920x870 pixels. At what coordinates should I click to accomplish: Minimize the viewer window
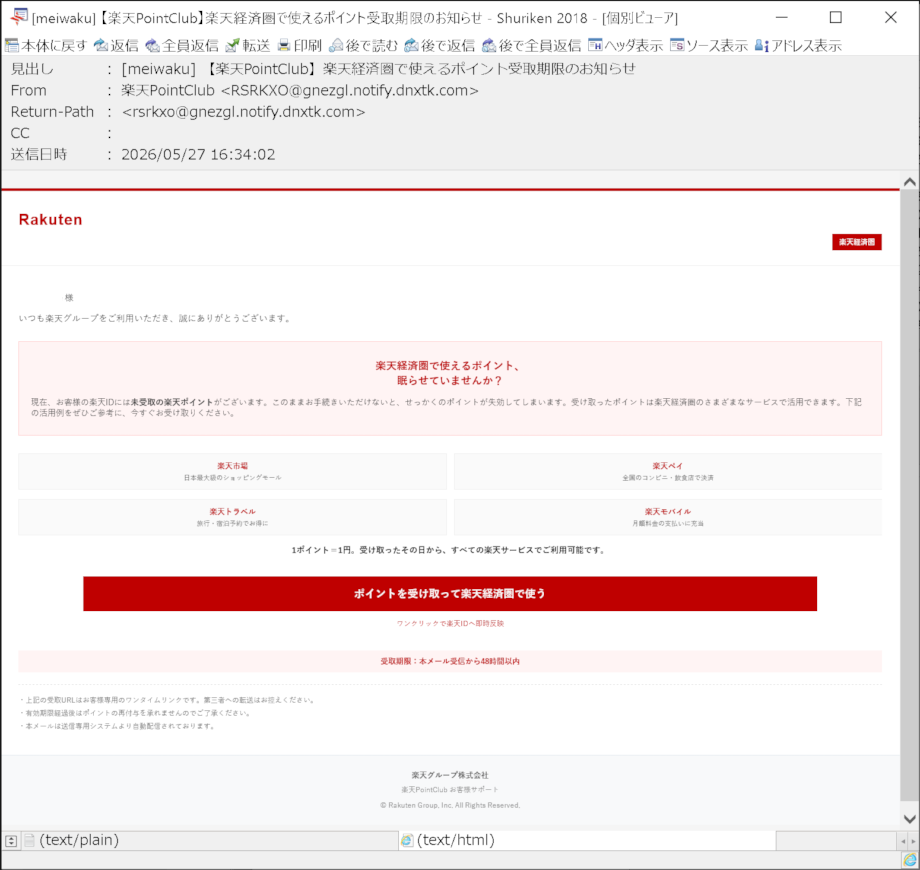[x=782, y=17]
